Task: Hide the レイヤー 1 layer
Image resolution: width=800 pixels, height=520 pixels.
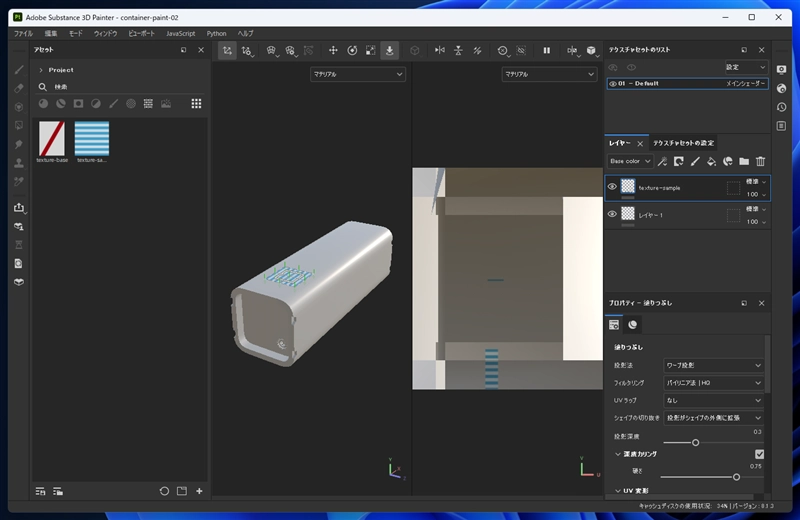Action: pyautogui.click(x=612, y=214)
